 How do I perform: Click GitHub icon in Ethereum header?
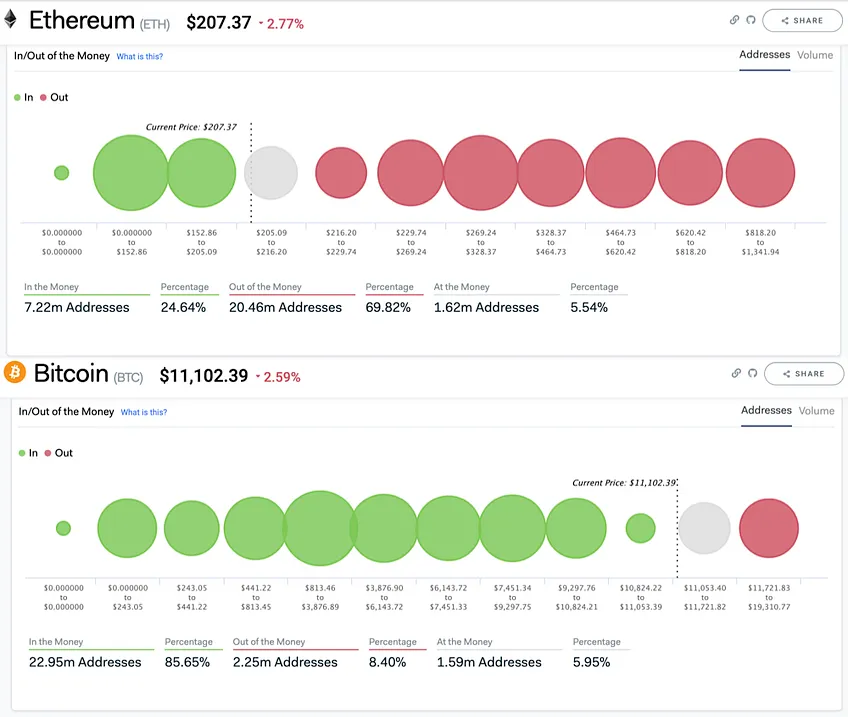[x=751, y=20]
